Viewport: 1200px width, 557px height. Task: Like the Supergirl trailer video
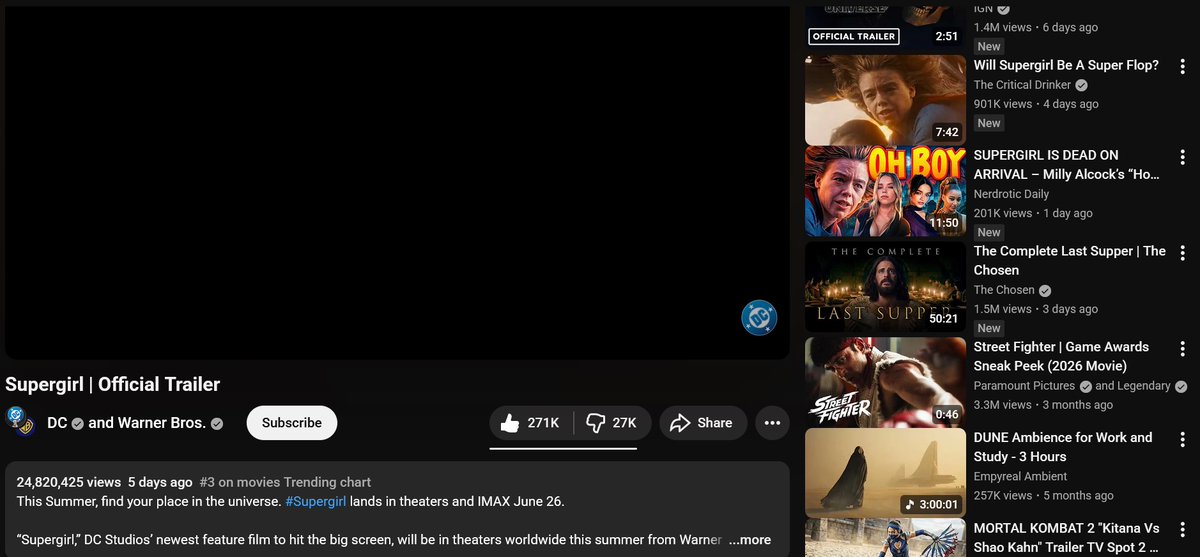coord(531,423)
